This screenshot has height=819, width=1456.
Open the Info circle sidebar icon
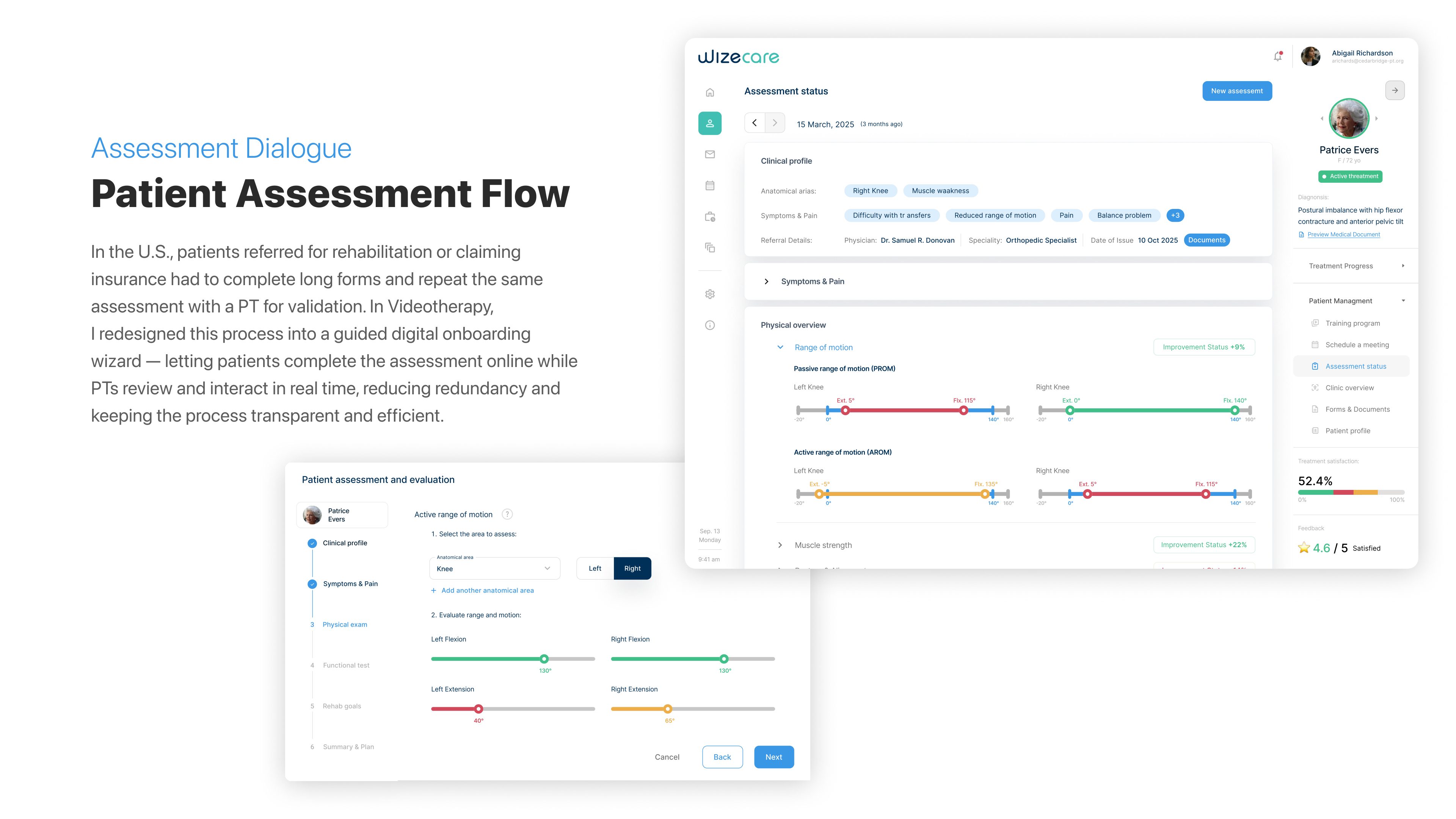coord(710,325)
